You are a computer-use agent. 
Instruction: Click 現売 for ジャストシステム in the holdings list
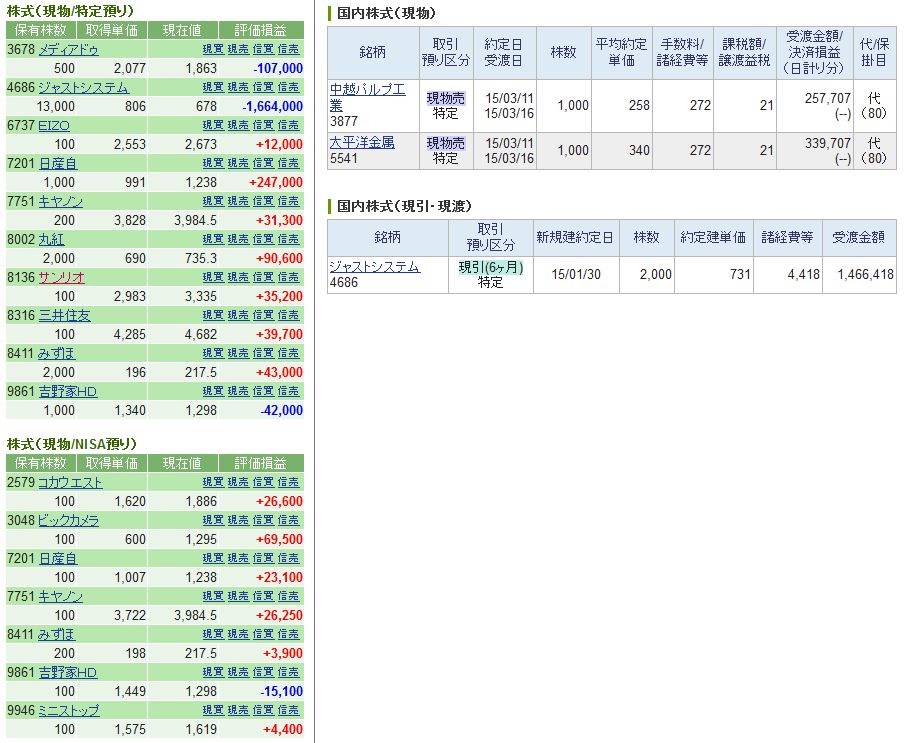[238, 87]
